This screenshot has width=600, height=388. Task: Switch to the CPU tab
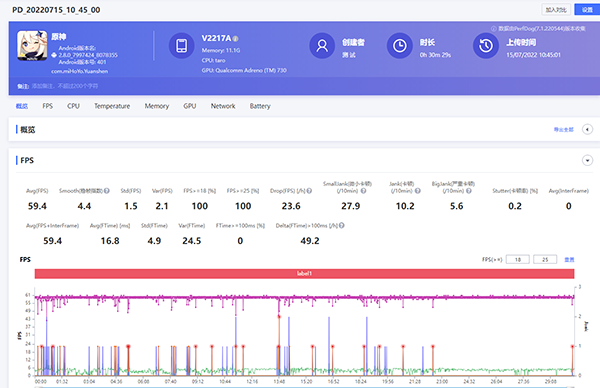point(73,106)
